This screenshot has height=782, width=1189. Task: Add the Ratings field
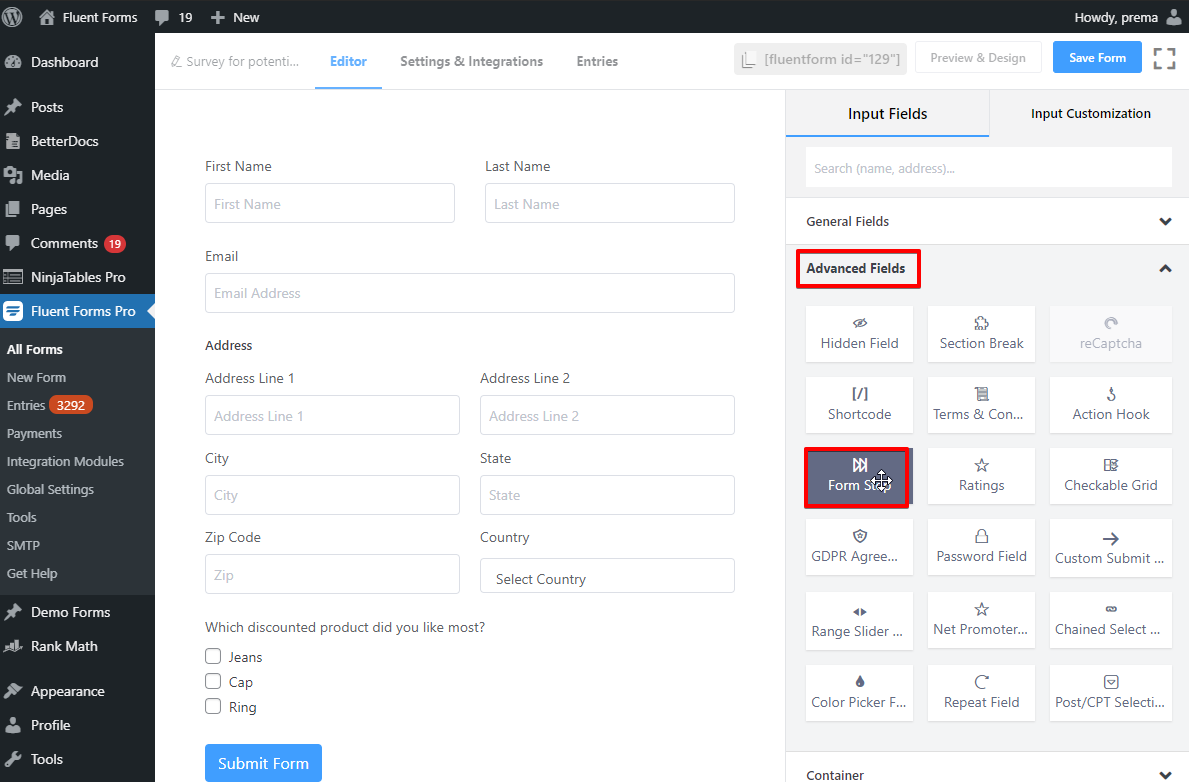coord(981,476)
